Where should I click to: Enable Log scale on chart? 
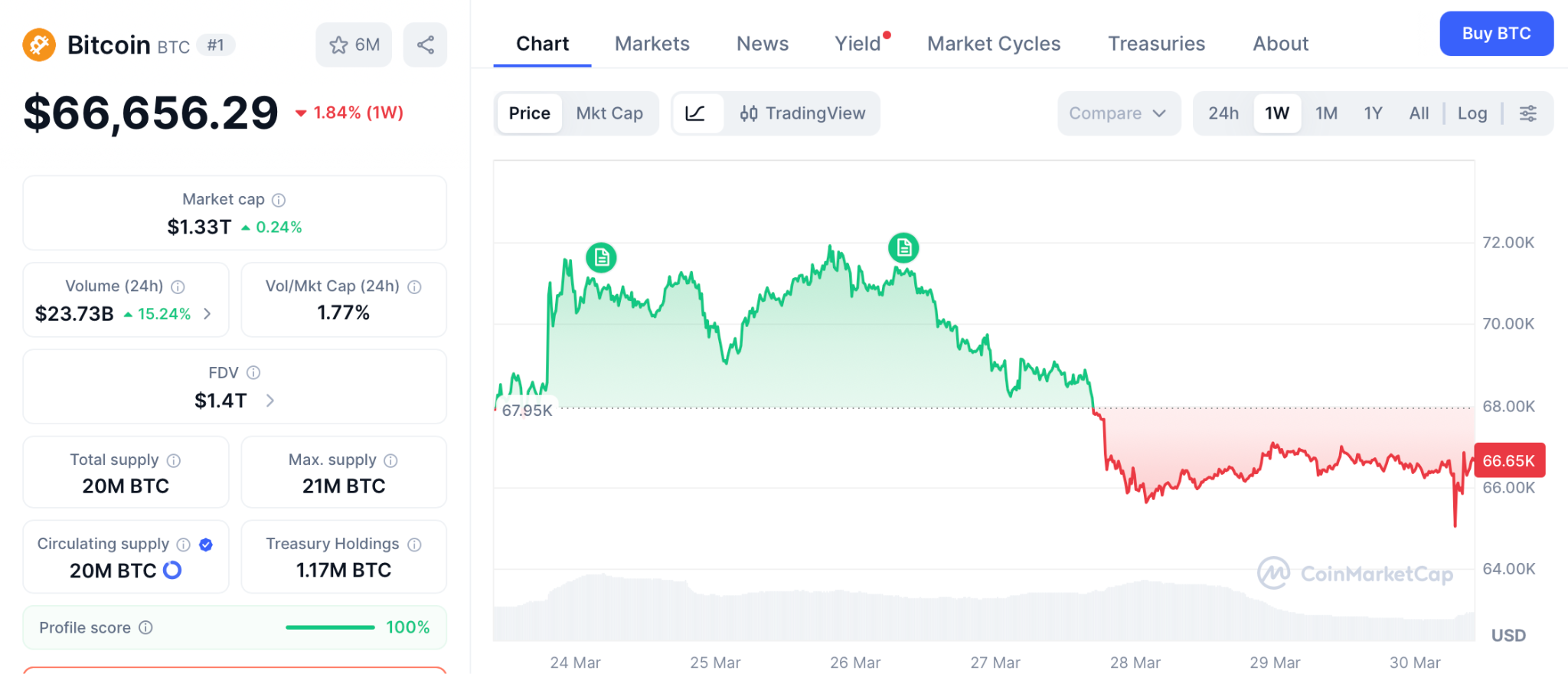click(1472, 113)
